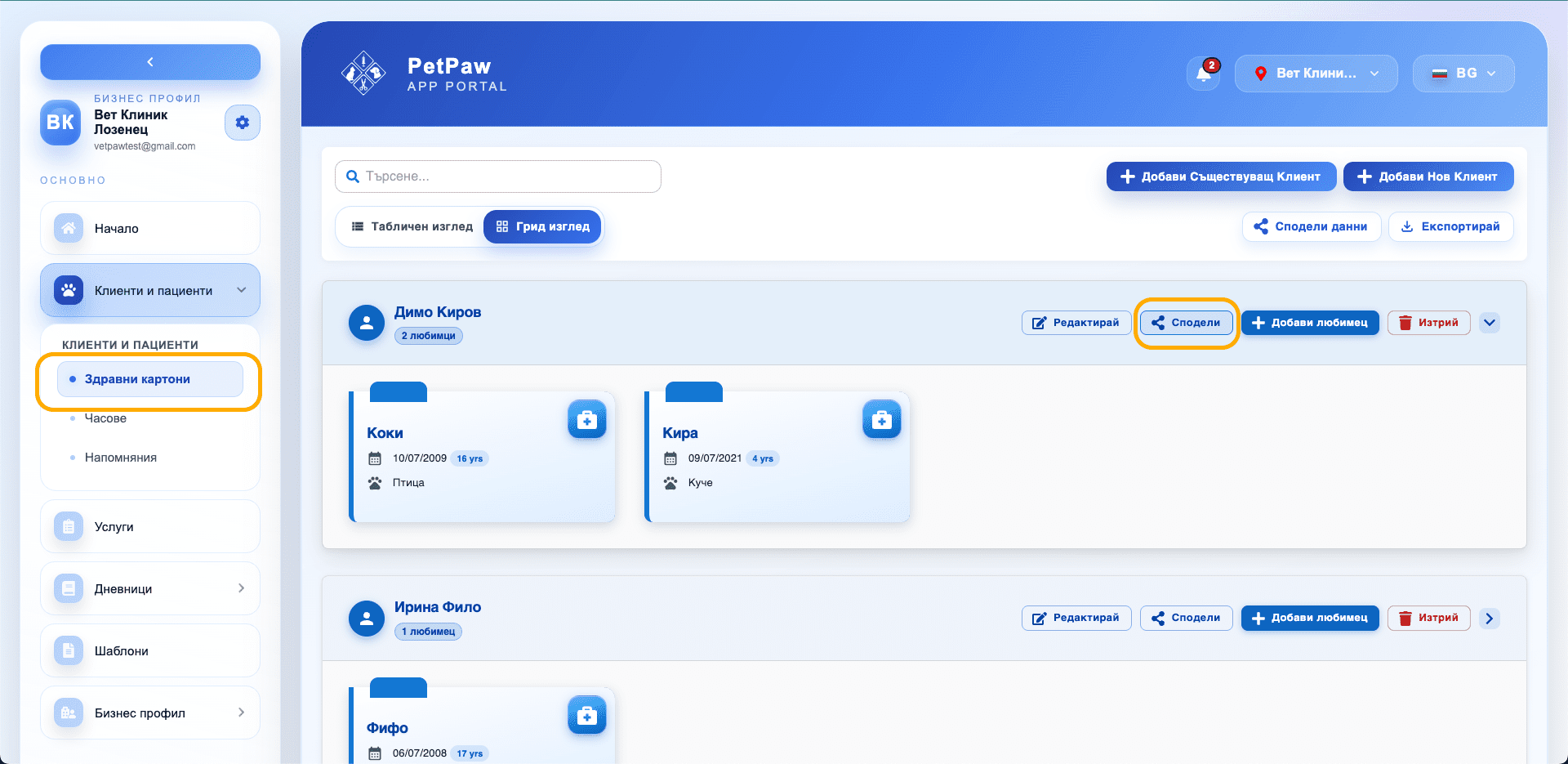Click paw icon beside Куче
This screenshot has height=764, width=1568.
pos(670,483)
